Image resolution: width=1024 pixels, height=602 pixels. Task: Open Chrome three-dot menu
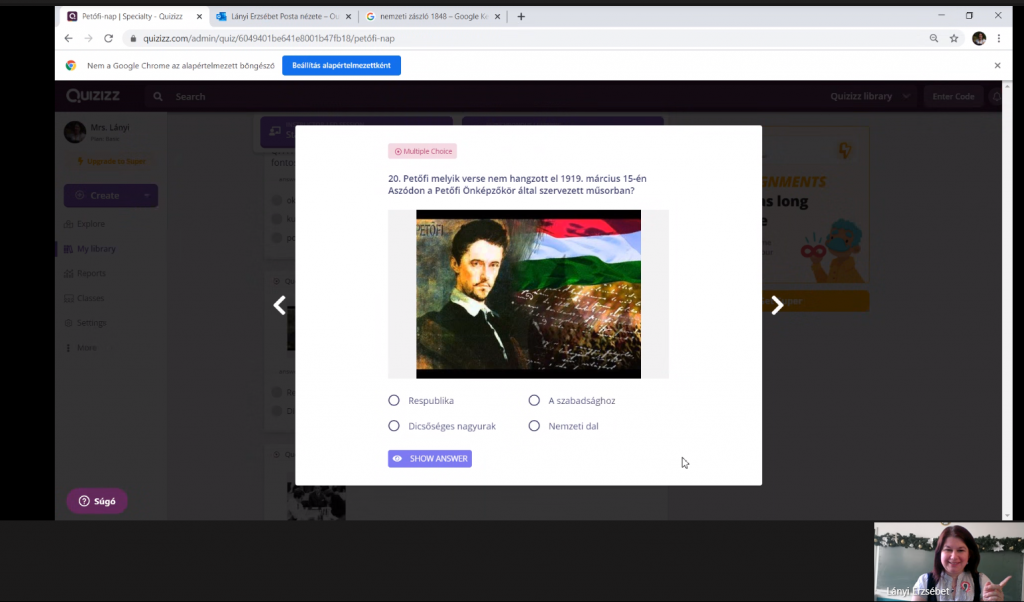[999, 39]
